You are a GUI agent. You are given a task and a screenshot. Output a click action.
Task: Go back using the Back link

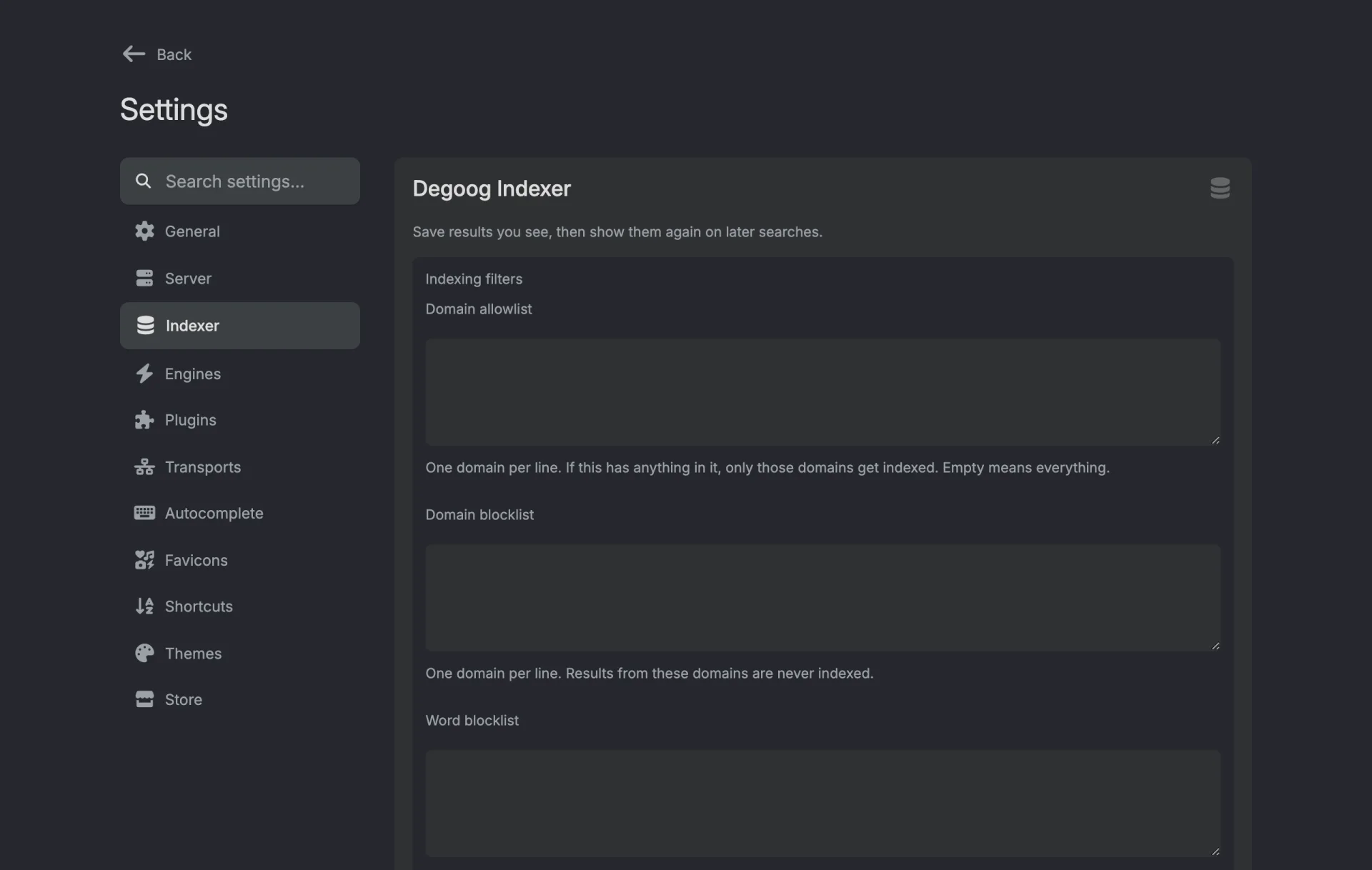point(157,54)
